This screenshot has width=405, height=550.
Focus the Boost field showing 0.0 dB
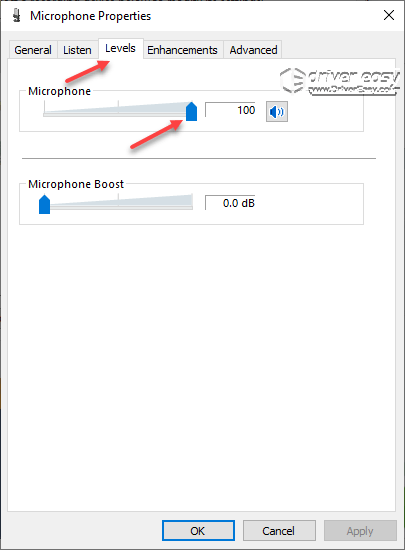point(230,203)
